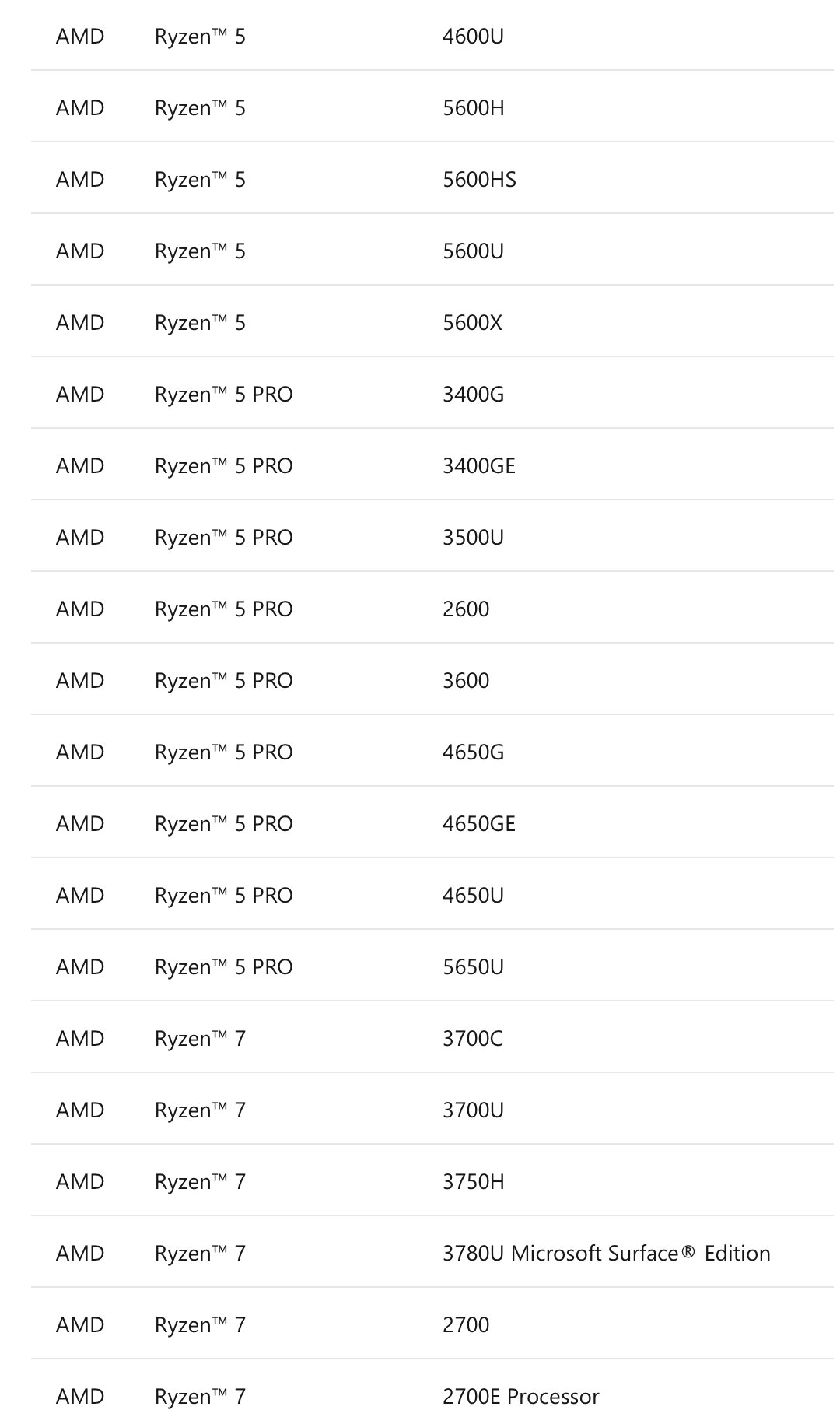This screenshot has width=840, height=1424.
Task: Click the 4600U model cell
Action: (473, 37)
